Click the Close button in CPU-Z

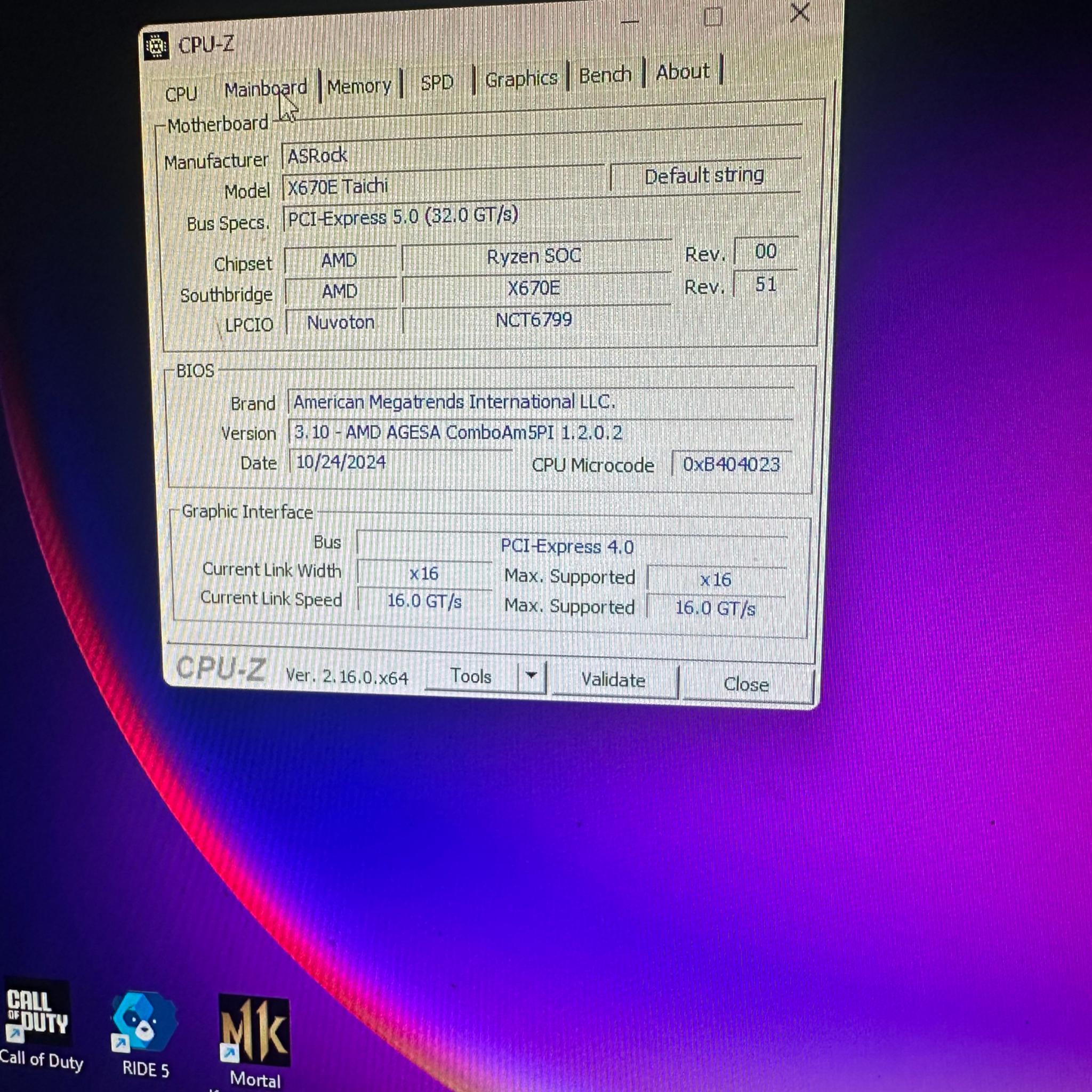746,684
